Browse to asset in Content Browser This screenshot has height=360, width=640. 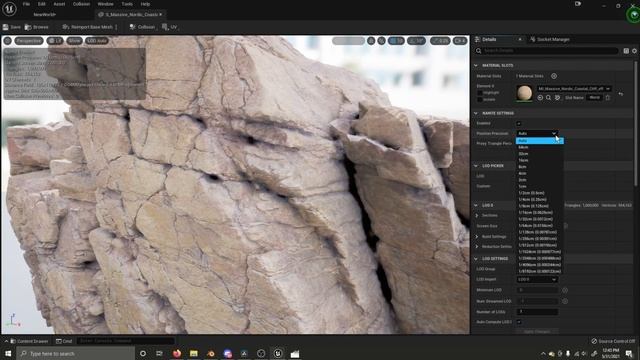tap(37, 27)
